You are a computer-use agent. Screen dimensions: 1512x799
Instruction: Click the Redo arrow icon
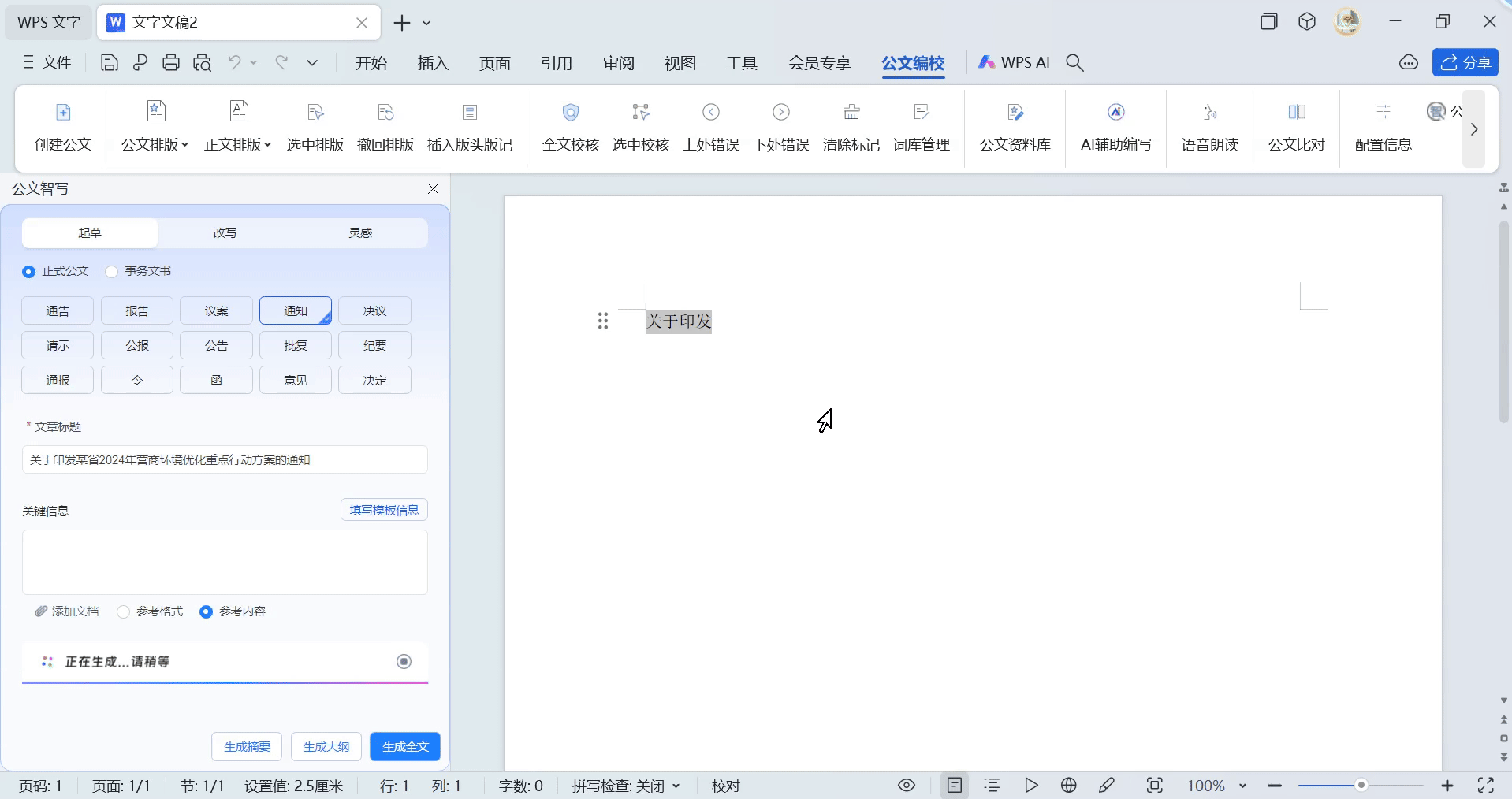click(281, 63)
